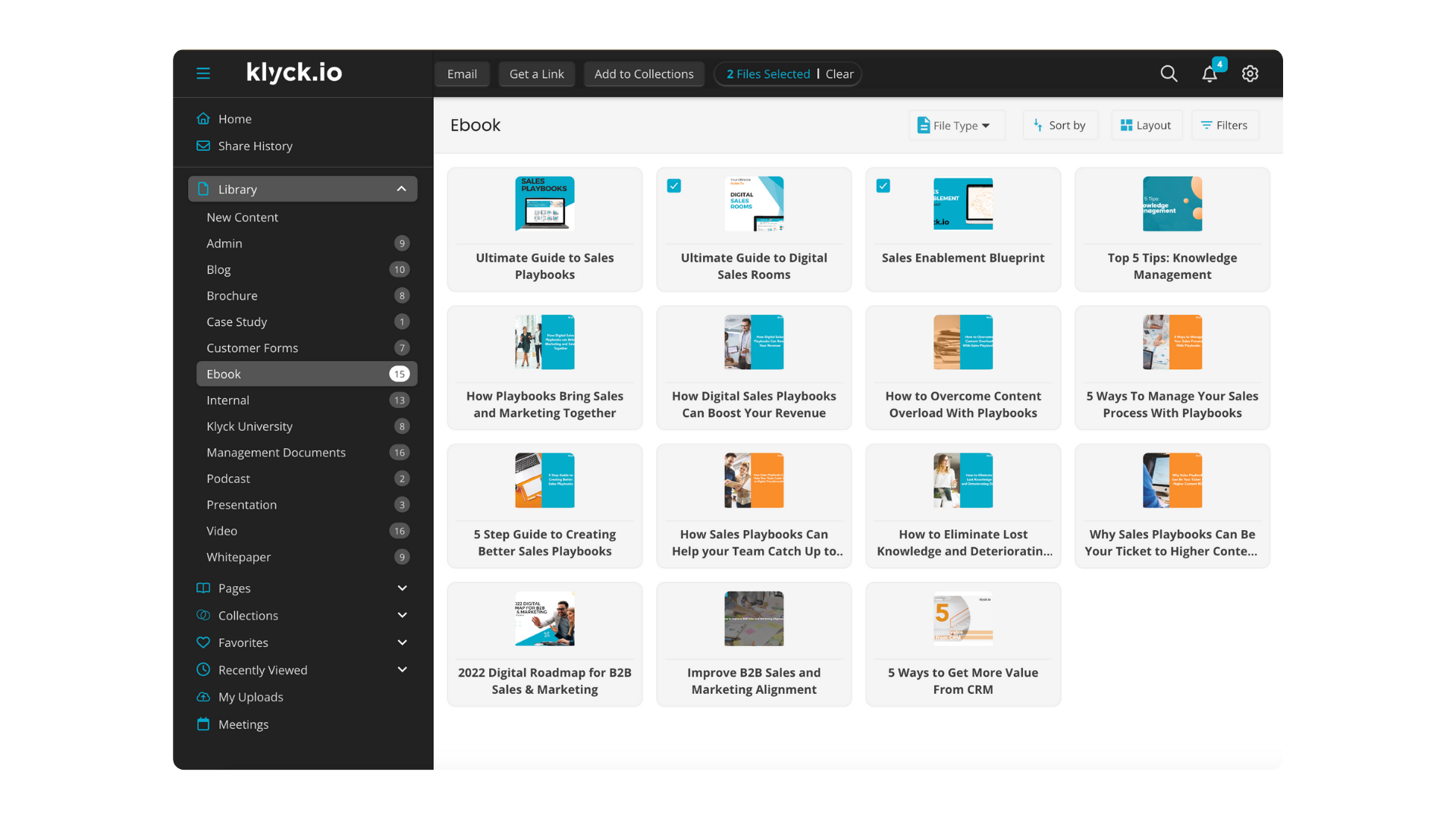This screenshot has height=819, width=1456.
Task: Click the My Uploads cloud icon
Action: pyautogui.click(x=203, y=697)
